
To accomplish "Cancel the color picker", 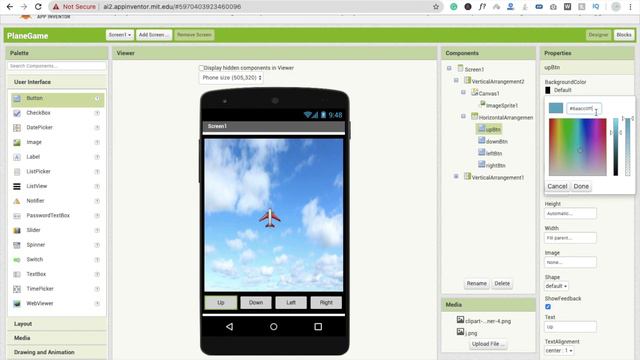I will click(557, 187).
